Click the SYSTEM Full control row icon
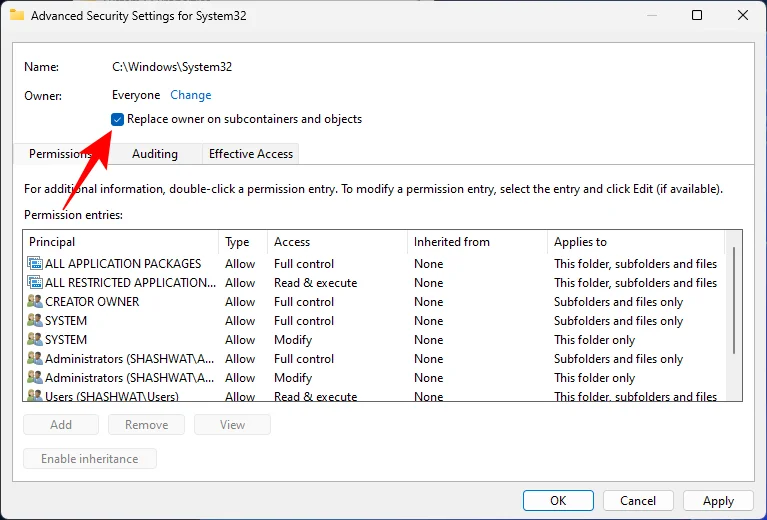 point(35,321)
